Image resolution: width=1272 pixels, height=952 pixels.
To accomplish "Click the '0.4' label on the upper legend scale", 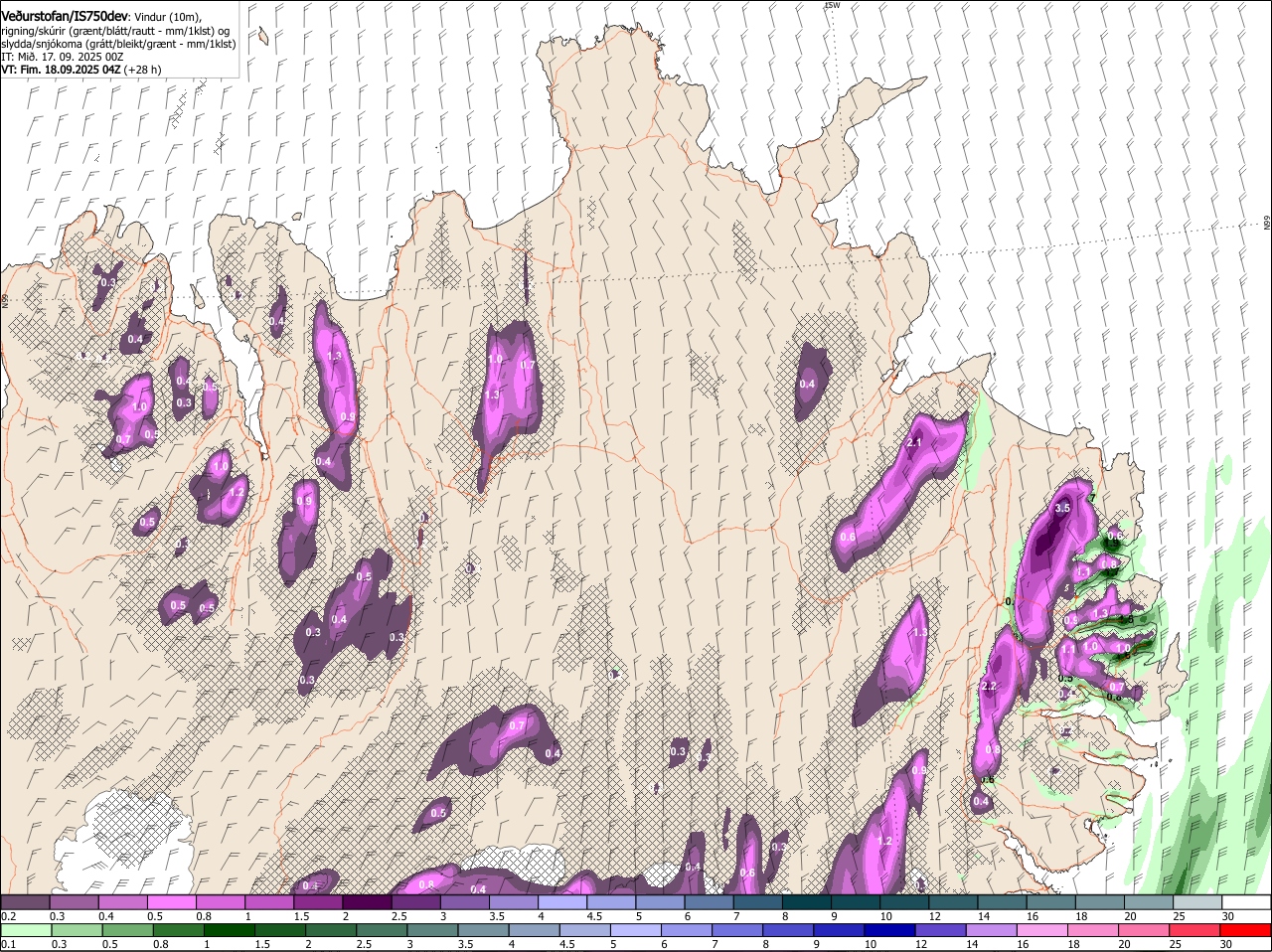I will point(106,916).
